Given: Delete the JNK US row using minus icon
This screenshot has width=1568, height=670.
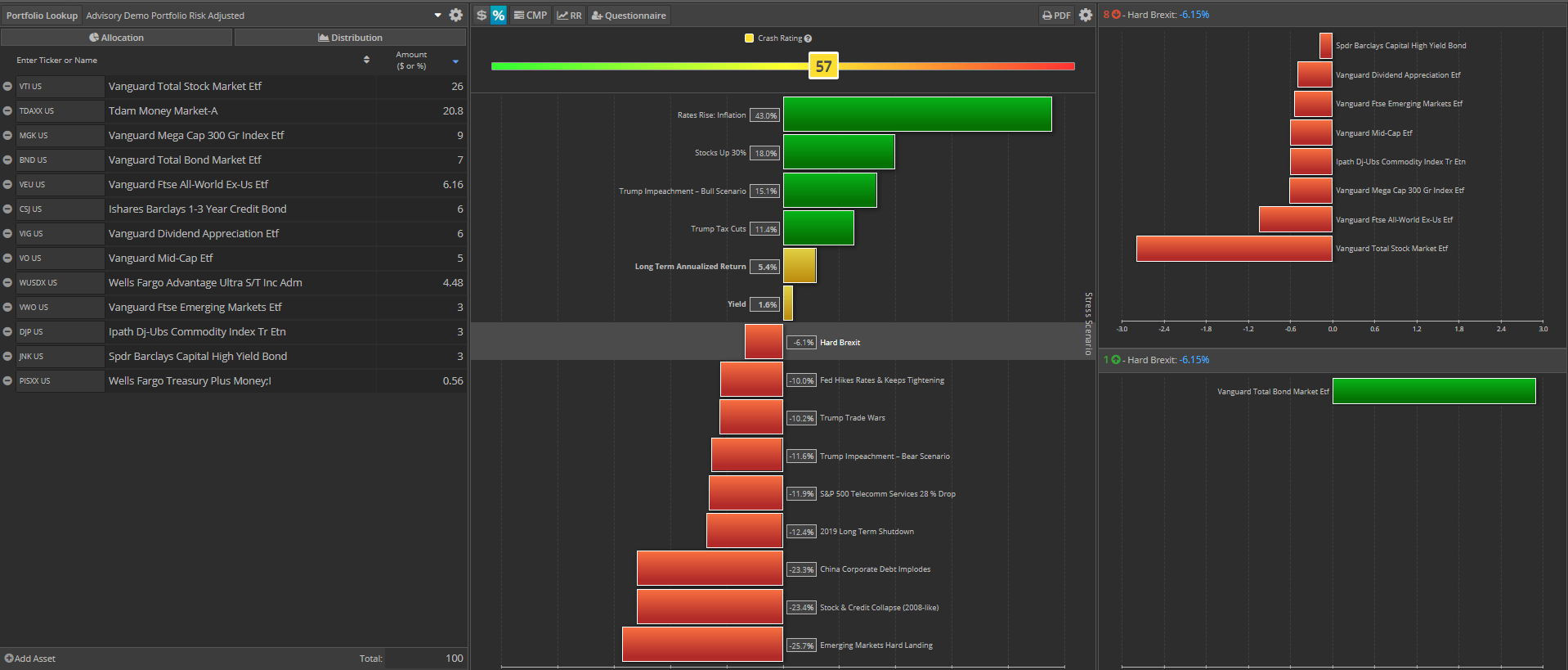Looking at the screenshot, I should tap(7, 357).
